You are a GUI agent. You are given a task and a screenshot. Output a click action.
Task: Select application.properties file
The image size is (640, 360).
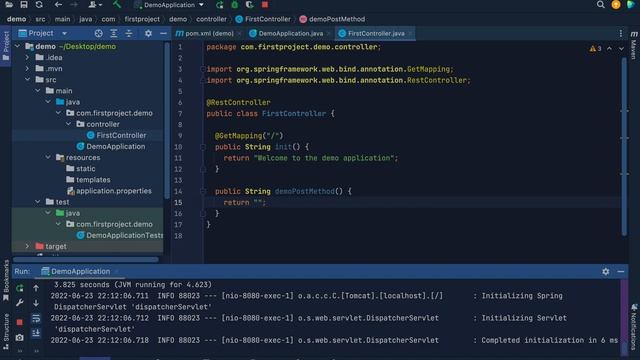pos(109,191)
